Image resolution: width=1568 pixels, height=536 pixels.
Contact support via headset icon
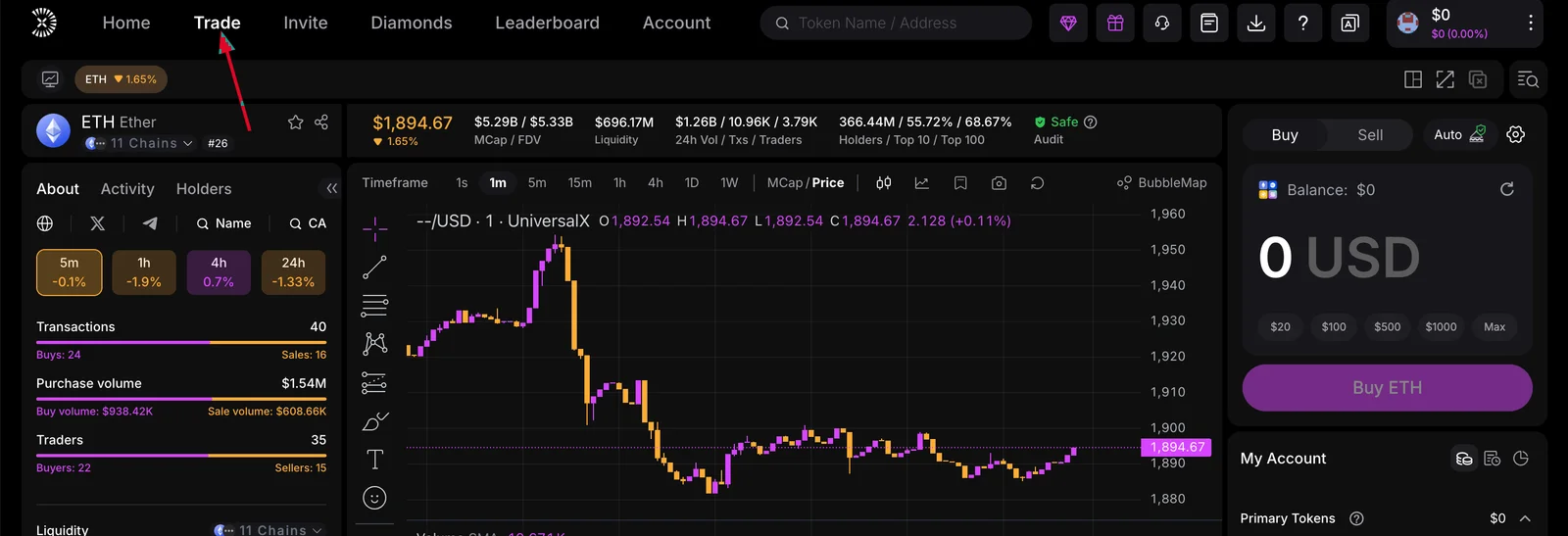[x=1162, y=23]
